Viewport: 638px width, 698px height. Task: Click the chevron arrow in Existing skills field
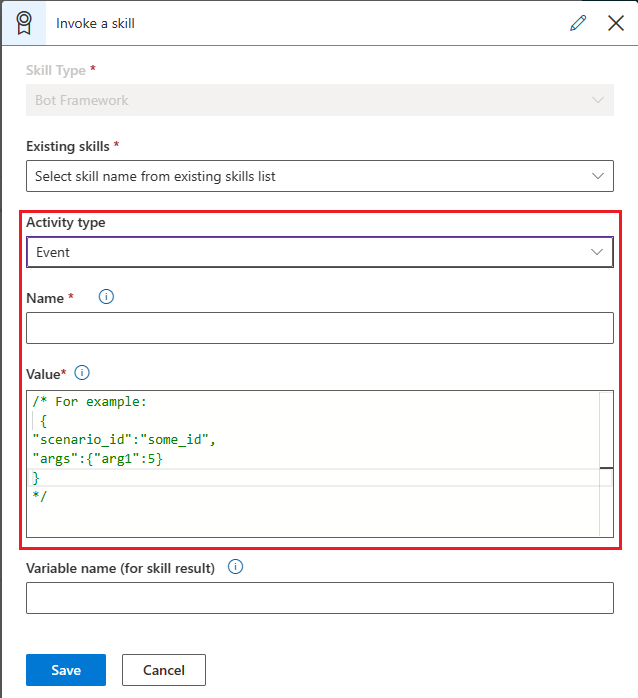point(599,176)
